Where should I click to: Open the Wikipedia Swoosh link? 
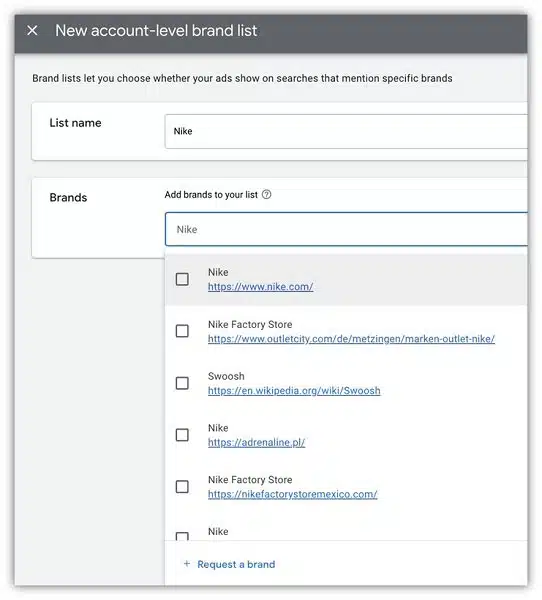(x=294, y=391)
